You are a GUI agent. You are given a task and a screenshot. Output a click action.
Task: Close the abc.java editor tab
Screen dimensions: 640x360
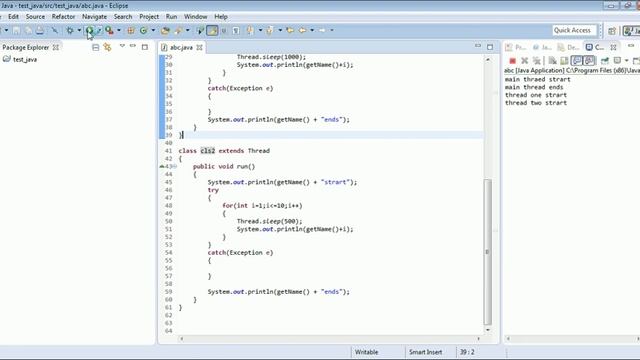pyautogui.click(x=199, y=47)
